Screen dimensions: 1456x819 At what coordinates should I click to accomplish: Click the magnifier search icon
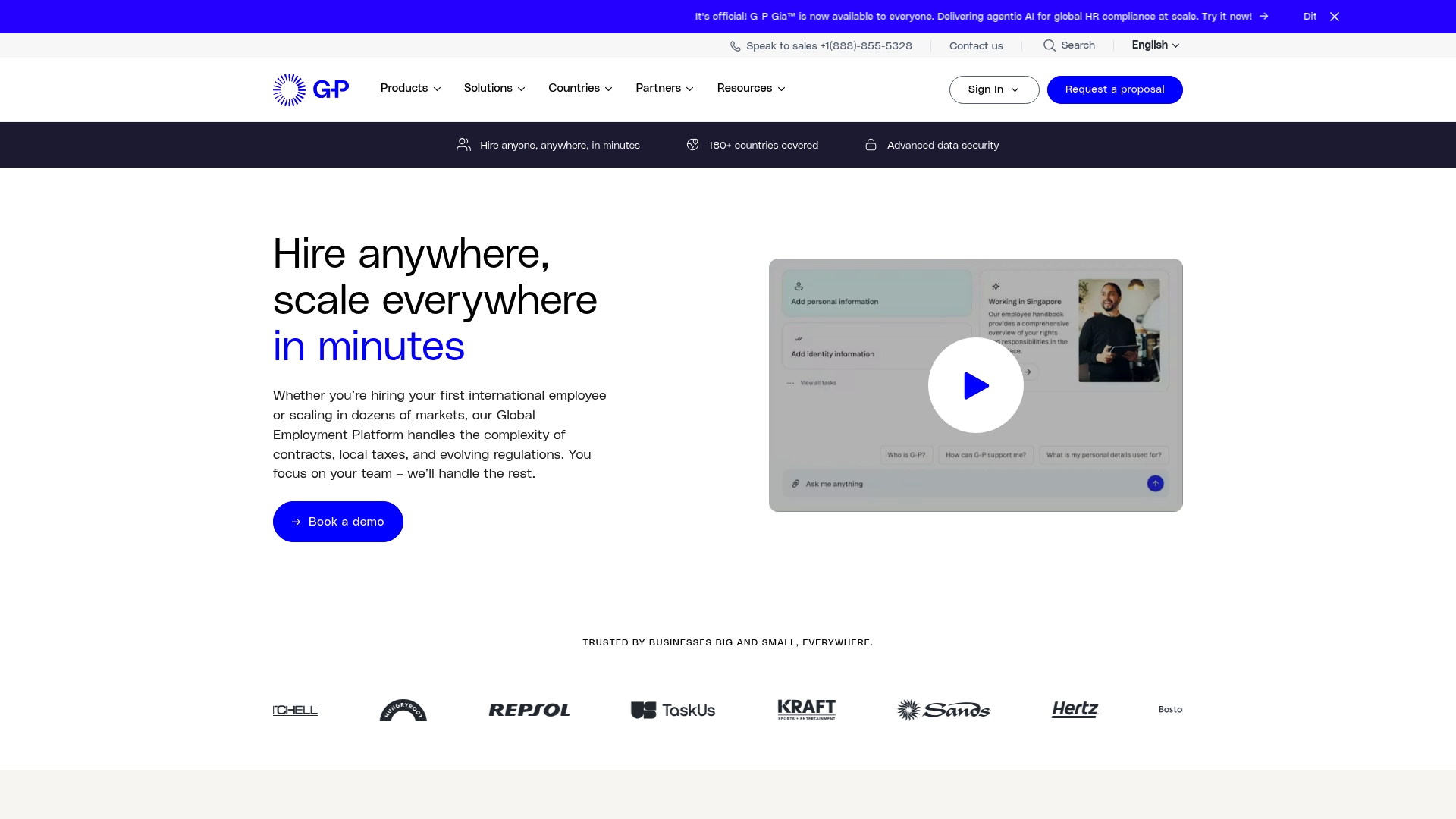click(x=1050, y=45)
